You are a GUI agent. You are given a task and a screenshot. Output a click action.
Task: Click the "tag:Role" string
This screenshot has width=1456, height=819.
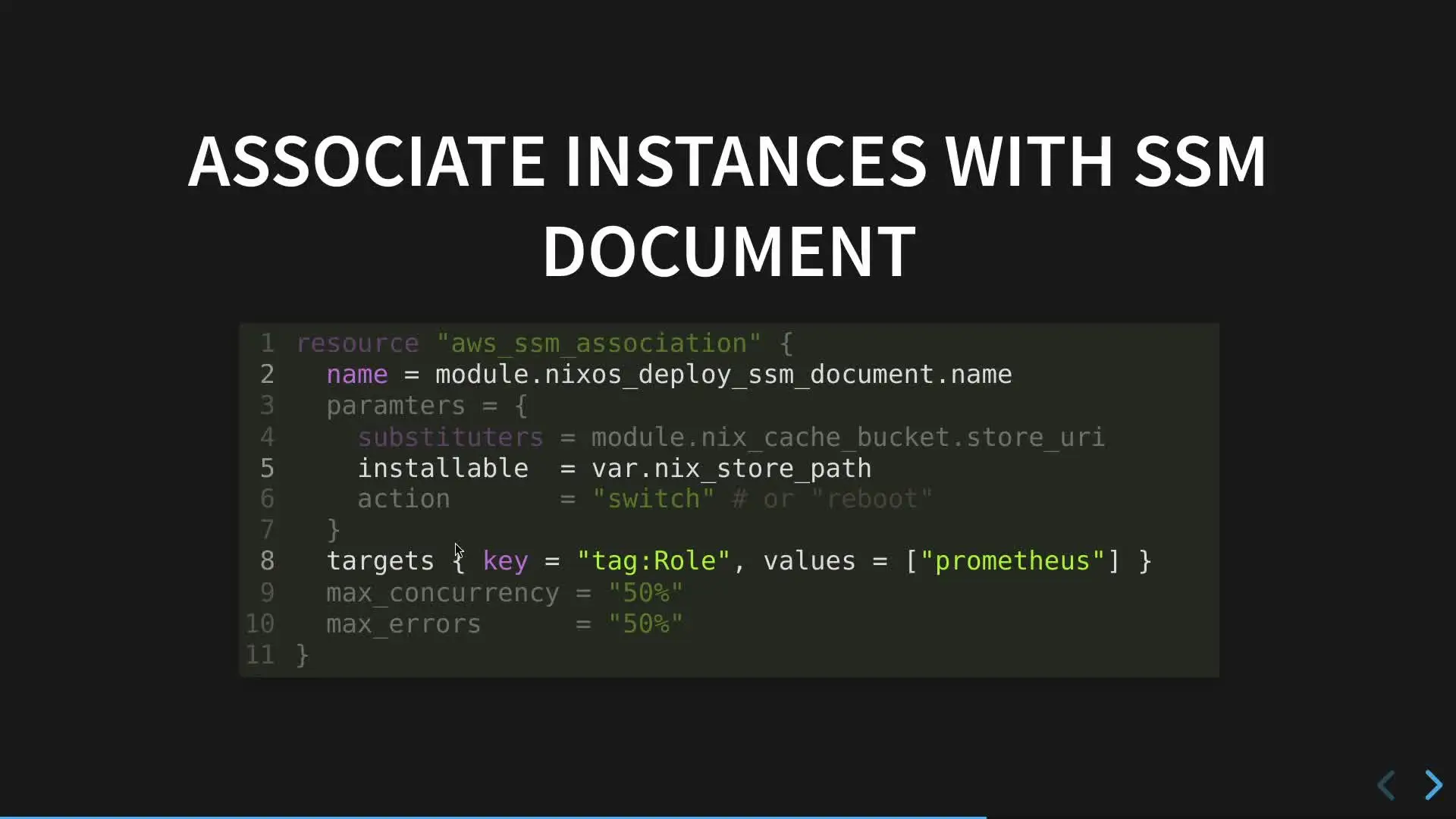653,561
